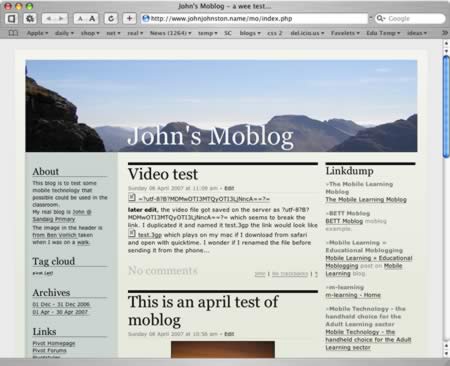Go forward with the right arrow button
The image size is (450, 366).
click(61, 19)
